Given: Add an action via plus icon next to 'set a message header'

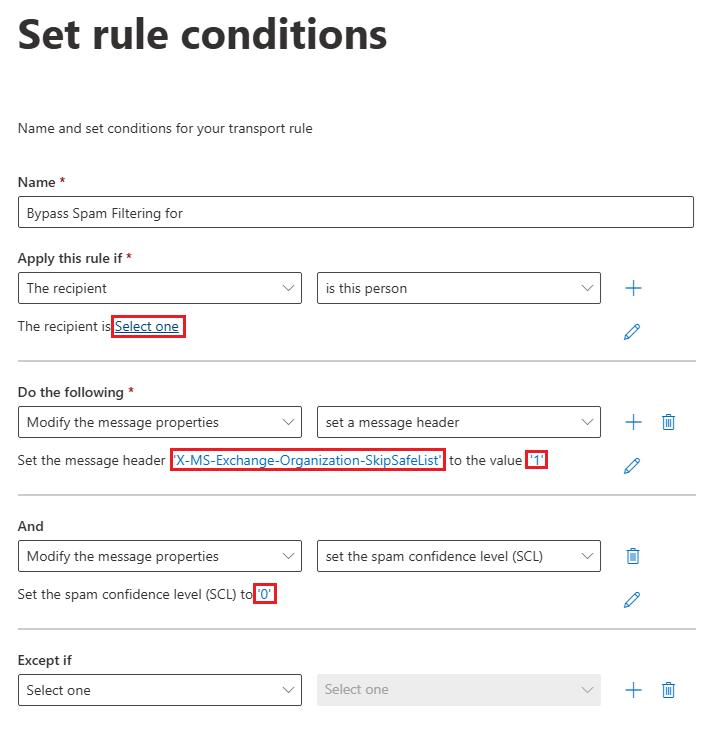Looking at the screenshot, I should click(633, 422).
